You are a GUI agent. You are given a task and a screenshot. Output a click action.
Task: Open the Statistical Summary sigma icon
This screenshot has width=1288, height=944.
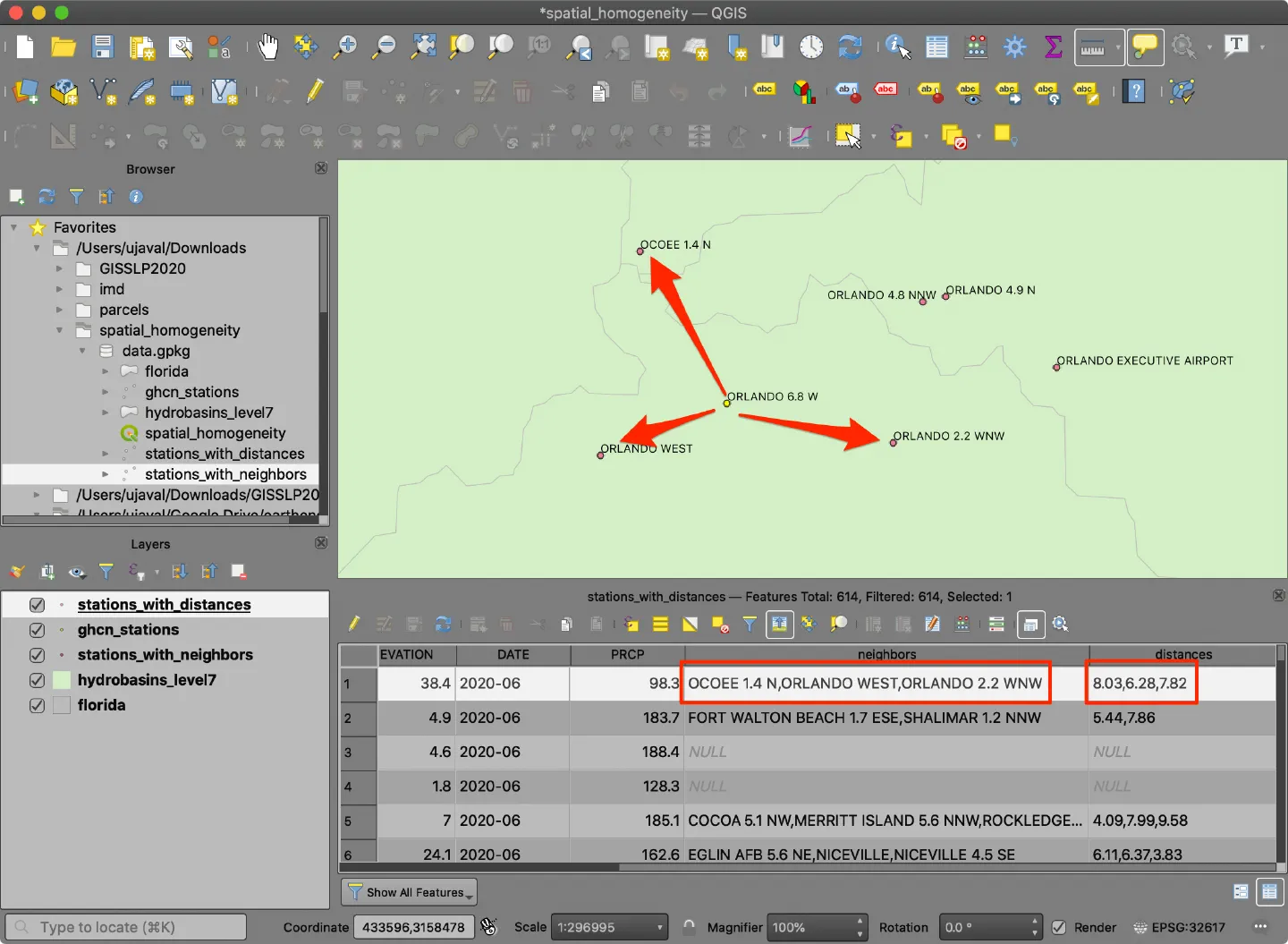1054,47
